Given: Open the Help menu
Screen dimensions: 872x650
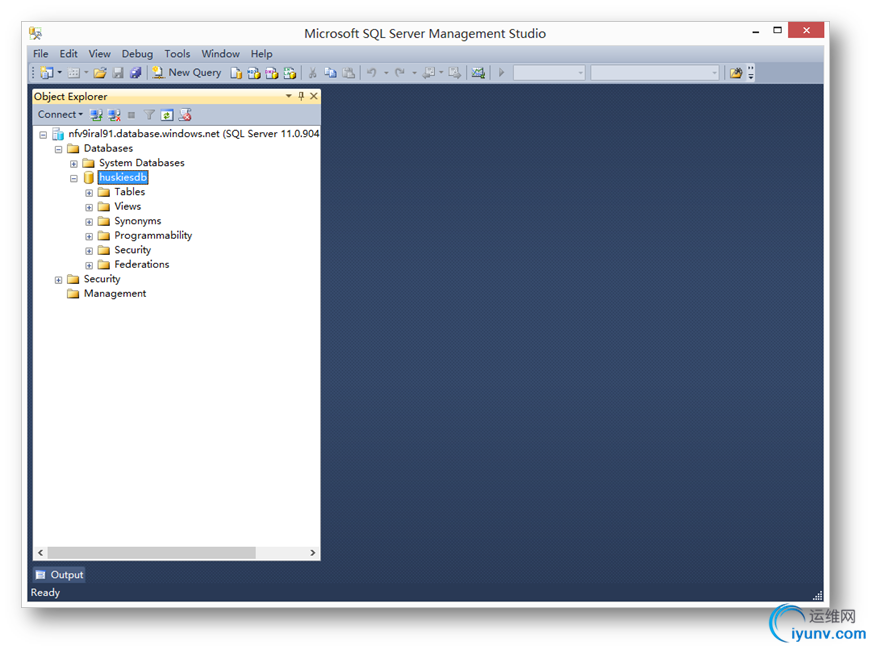Looking at the screenshot, I should point(261,54).
